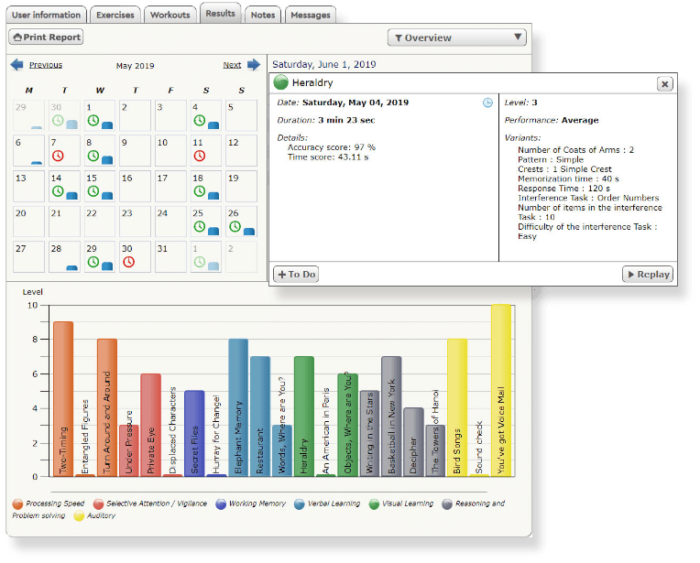Click the green Heraldry status circle icon

click(281, 83)
